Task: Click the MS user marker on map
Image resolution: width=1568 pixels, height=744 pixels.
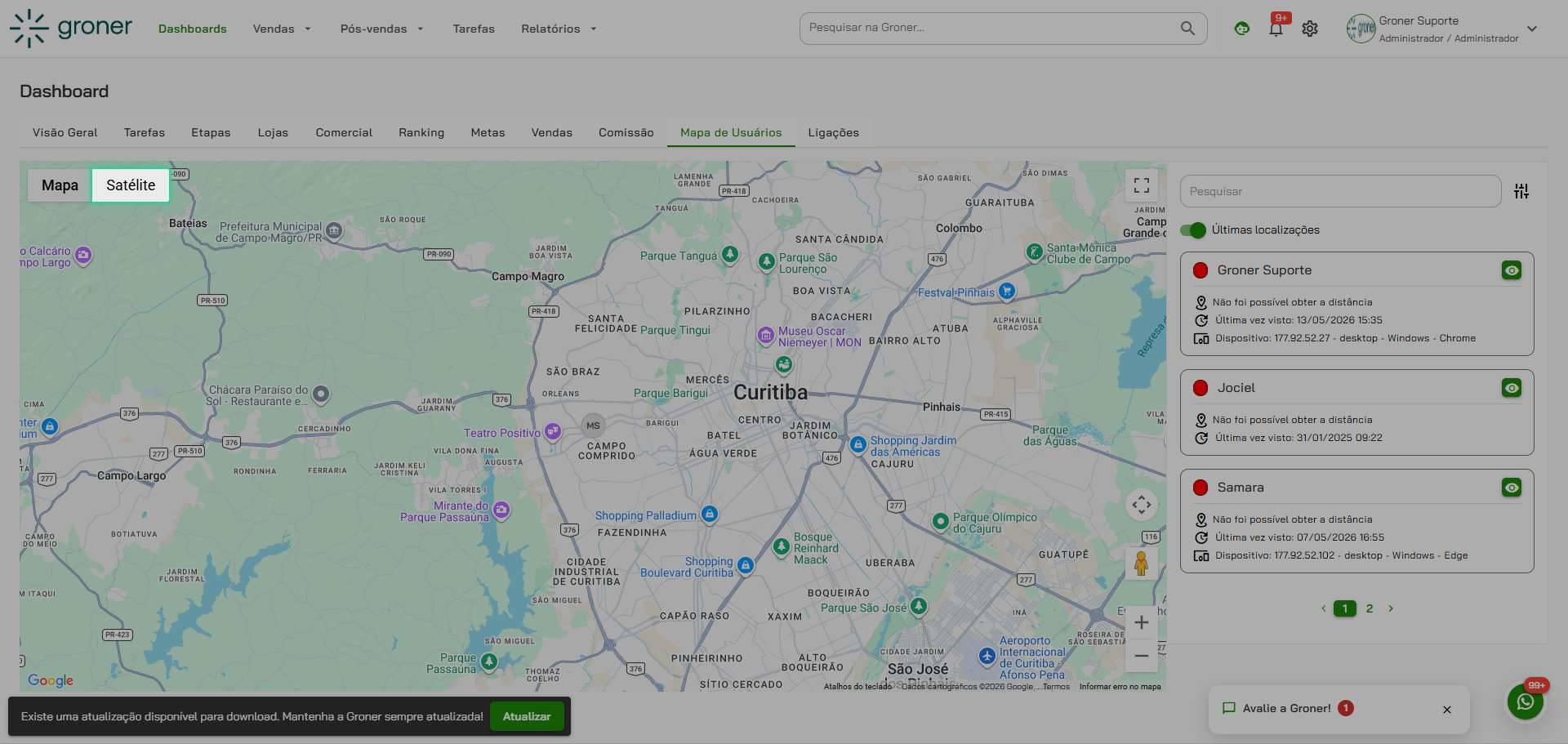Action: point(593,425)
